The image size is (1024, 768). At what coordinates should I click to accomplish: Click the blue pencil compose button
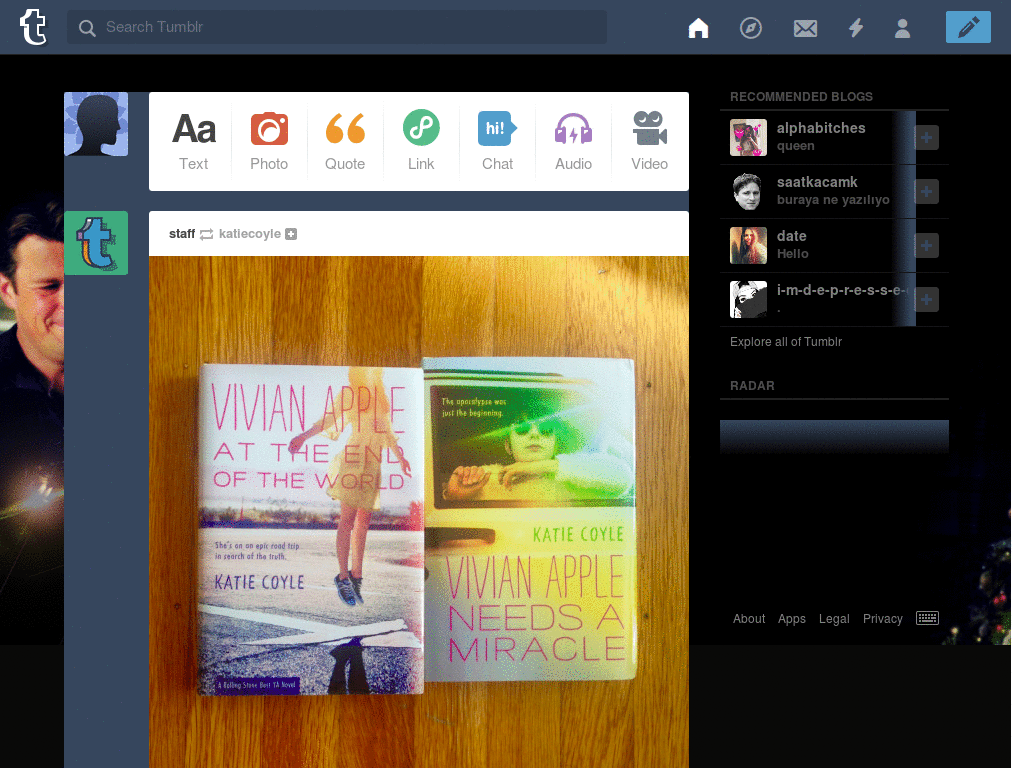pos(968,27)
